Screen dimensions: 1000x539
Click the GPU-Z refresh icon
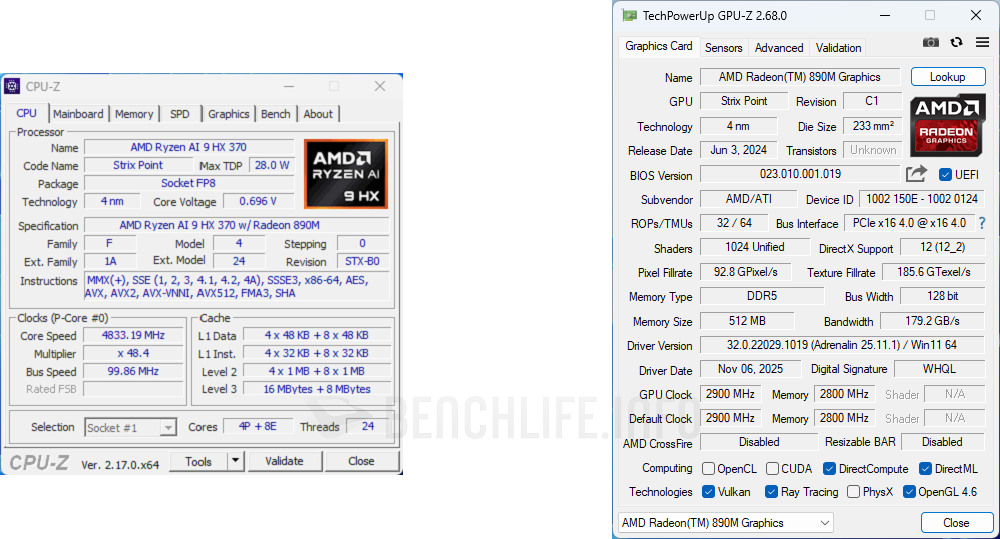tap(957, 42)
